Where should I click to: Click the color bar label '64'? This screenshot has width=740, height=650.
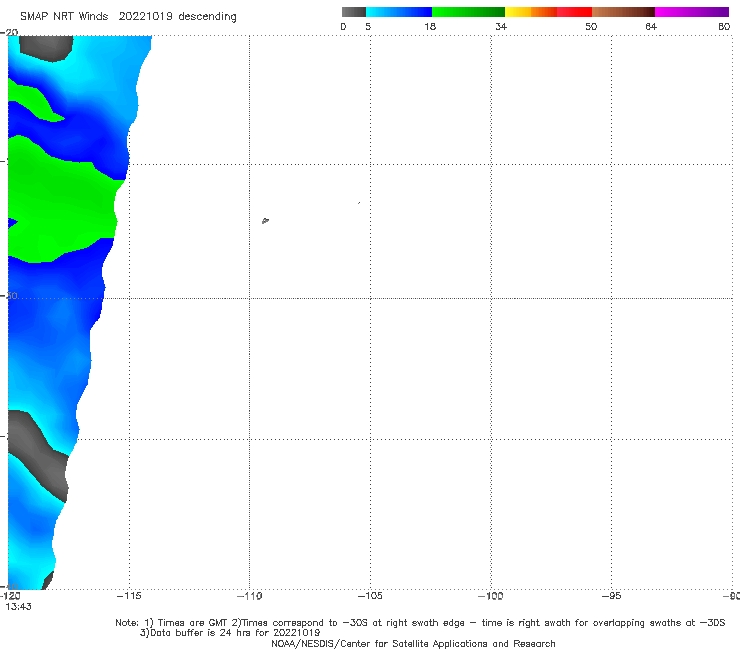651,26
